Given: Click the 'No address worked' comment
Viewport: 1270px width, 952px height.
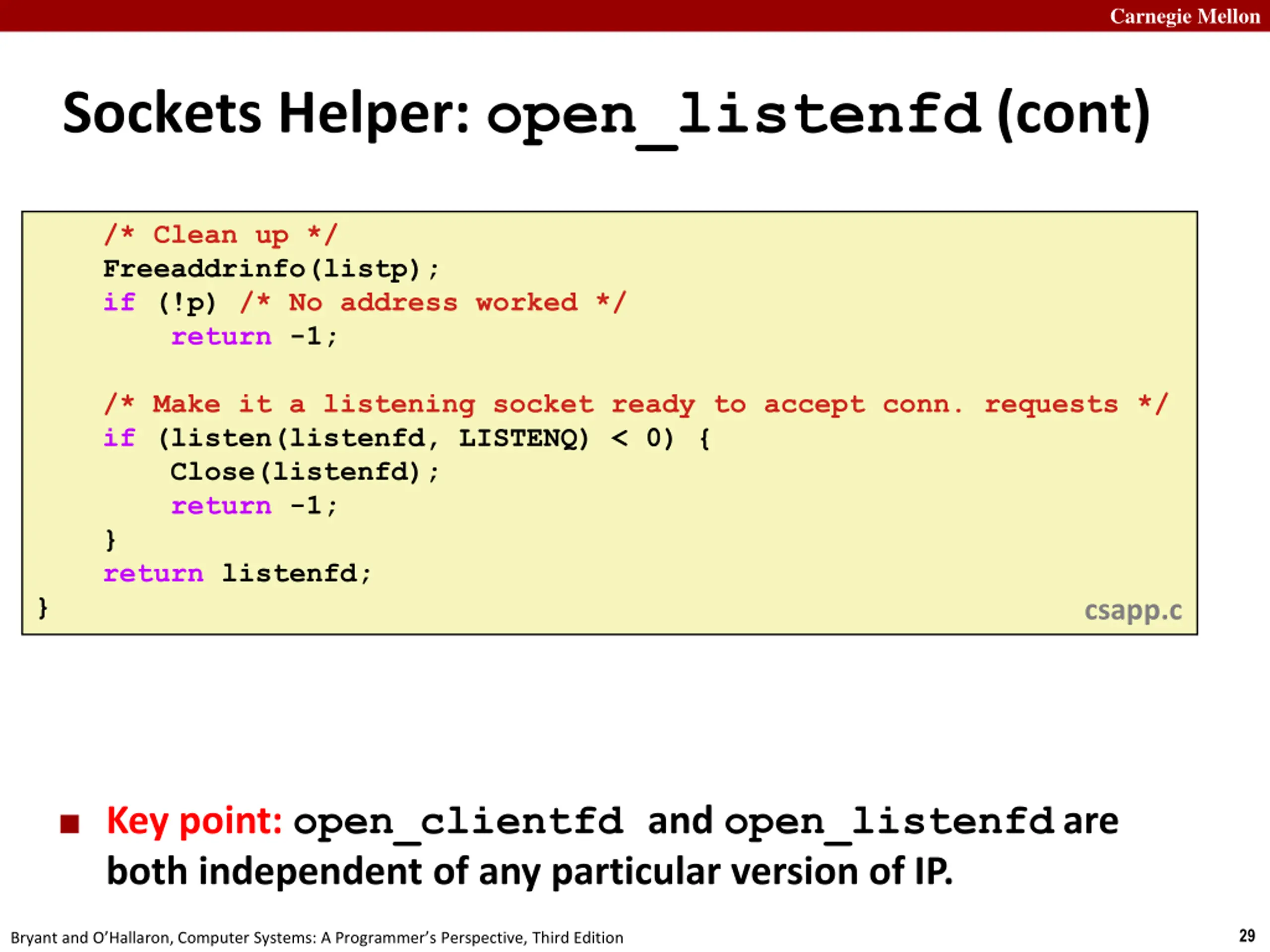Looking at the screenshot, I should (433, 303).
